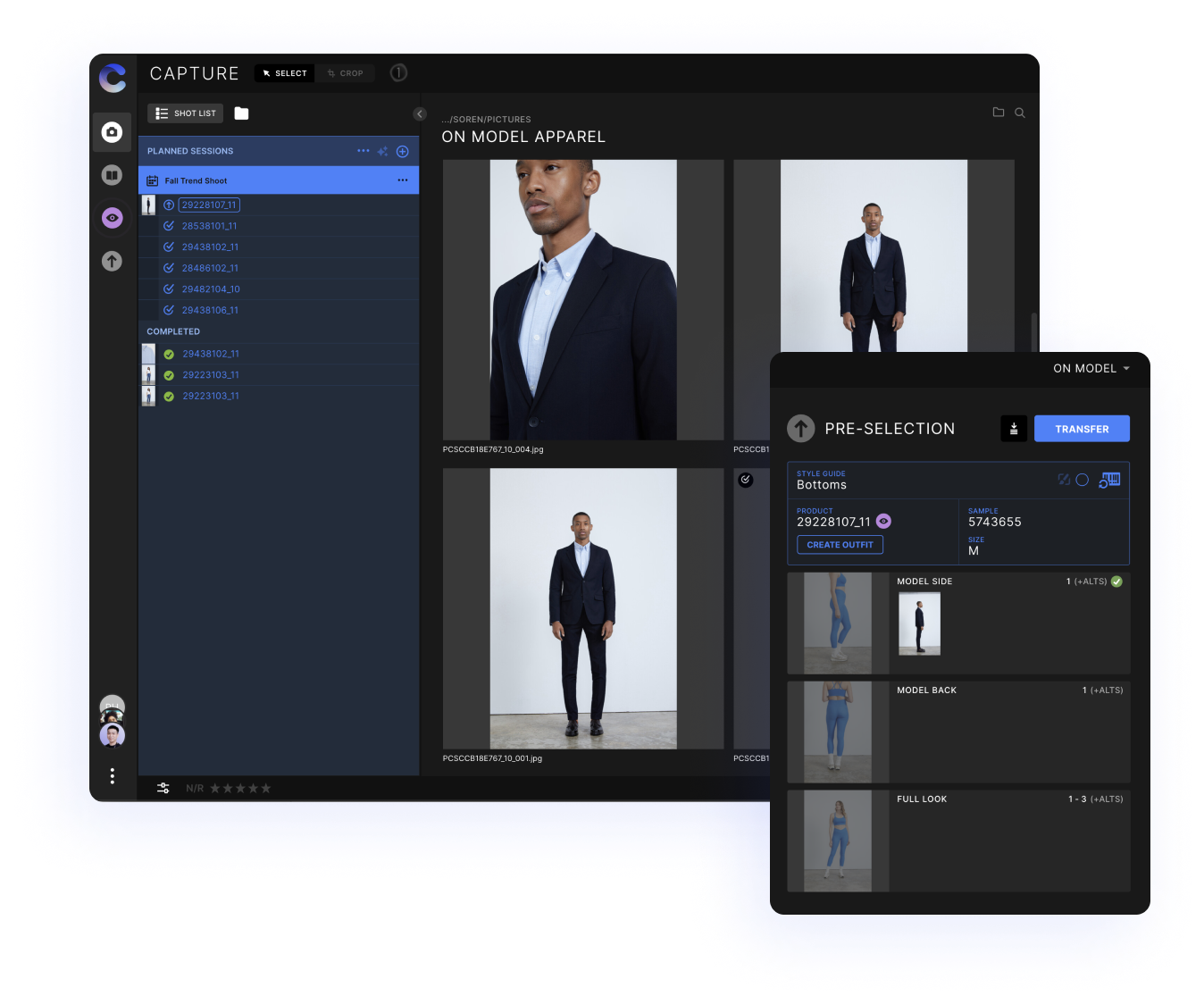Image resolution: width=1204 pixels, height=1004 pixels.
Task: Open the camera capture view in sidebar
Action: tap(112, 132)
